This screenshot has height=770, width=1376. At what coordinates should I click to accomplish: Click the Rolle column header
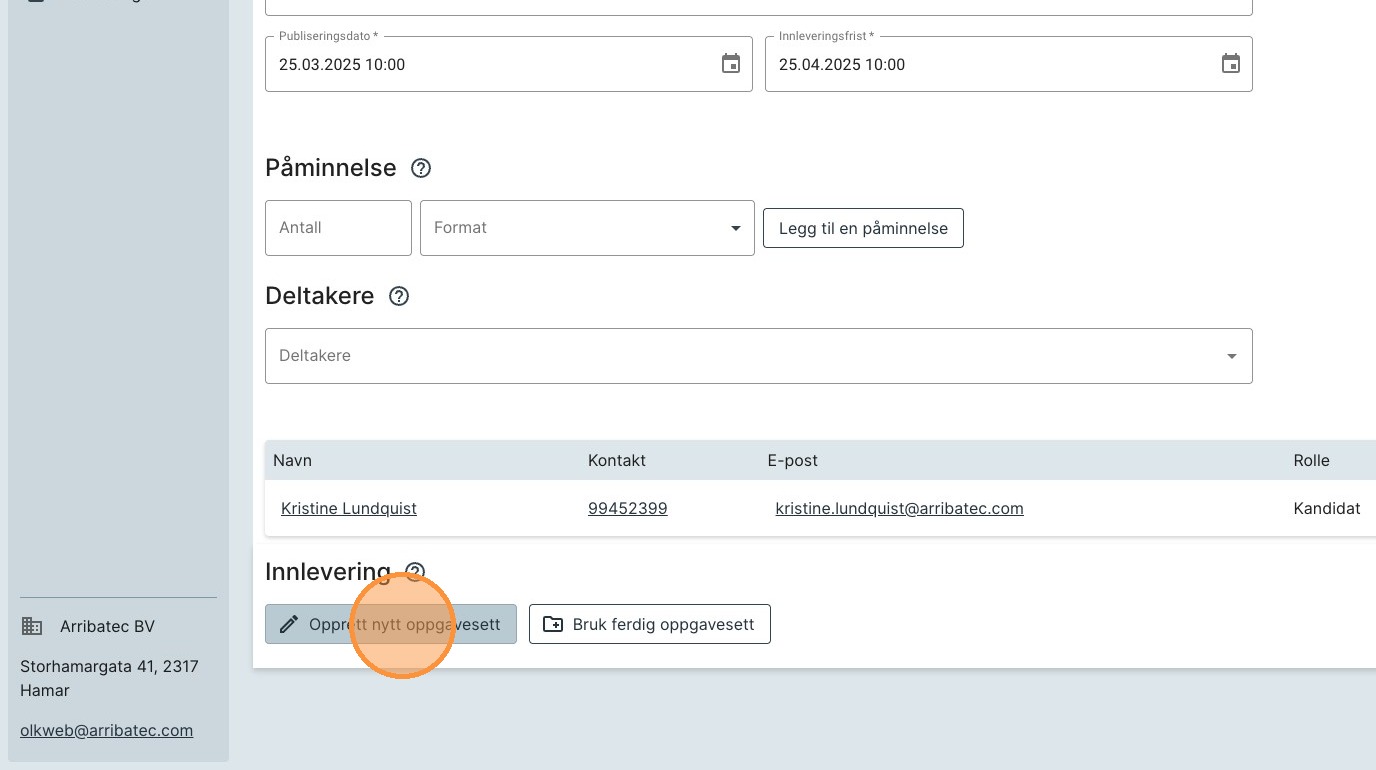tap(1311, 460)
